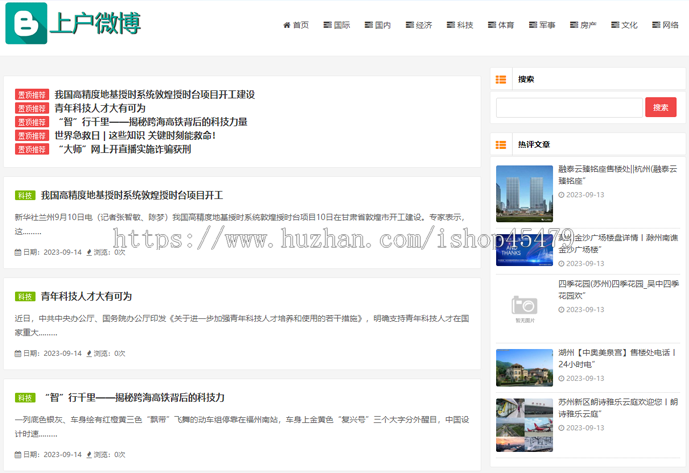Open thumbnail of 朗诗雅乐云庭 collage
This screenshot has height=473, width=689.
[x=524, y=425]
